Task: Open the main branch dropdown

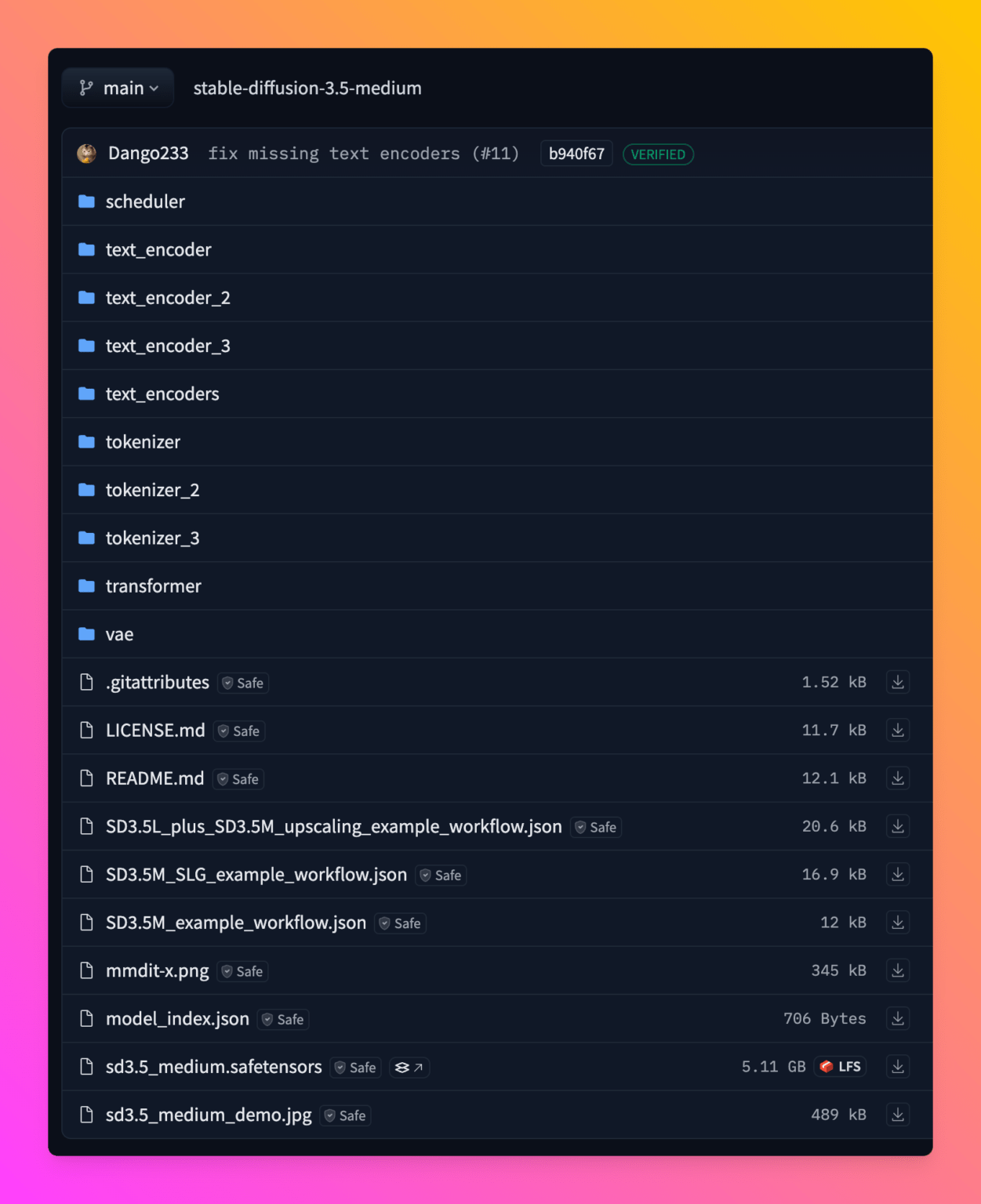Action: 118,88
